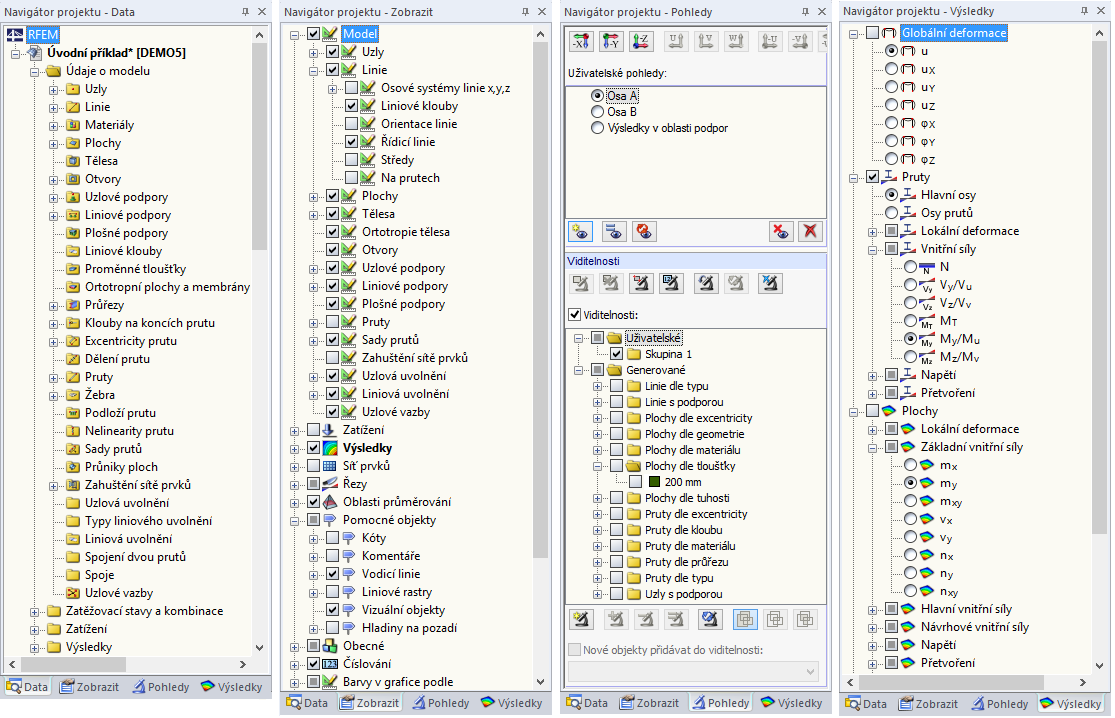Viewport: 1115px width, 718px height.
Task: Enable Orientace linie checkbox
Action: [x=351, y=124]
